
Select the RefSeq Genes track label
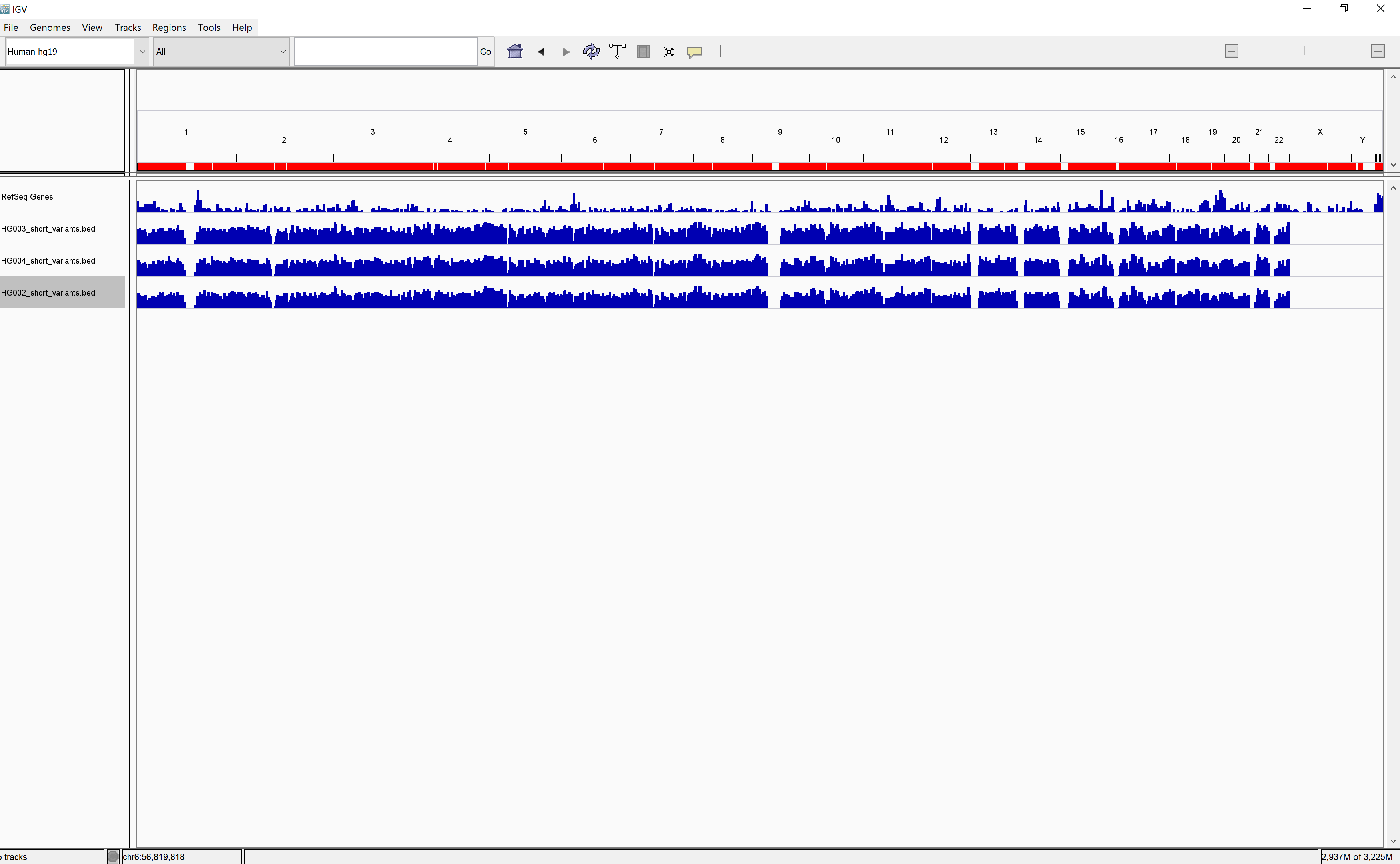coord(27,196)
